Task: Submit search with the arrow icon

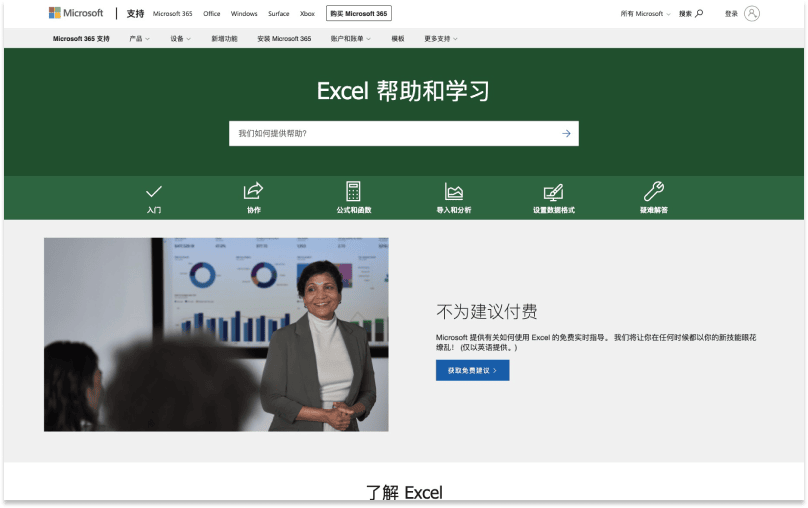Action: [x=566, y=133]
